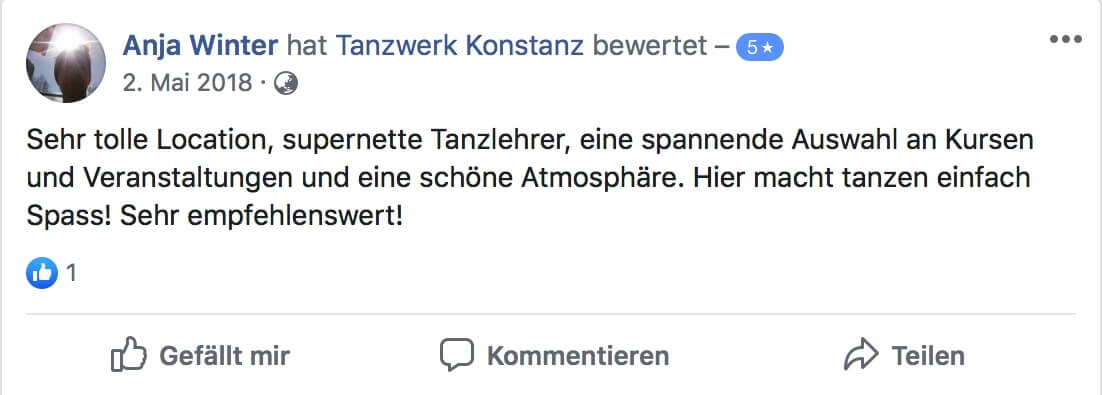Select the Kommentieren button label
The image size is (1102, 395).
click(x=578, y=356)
